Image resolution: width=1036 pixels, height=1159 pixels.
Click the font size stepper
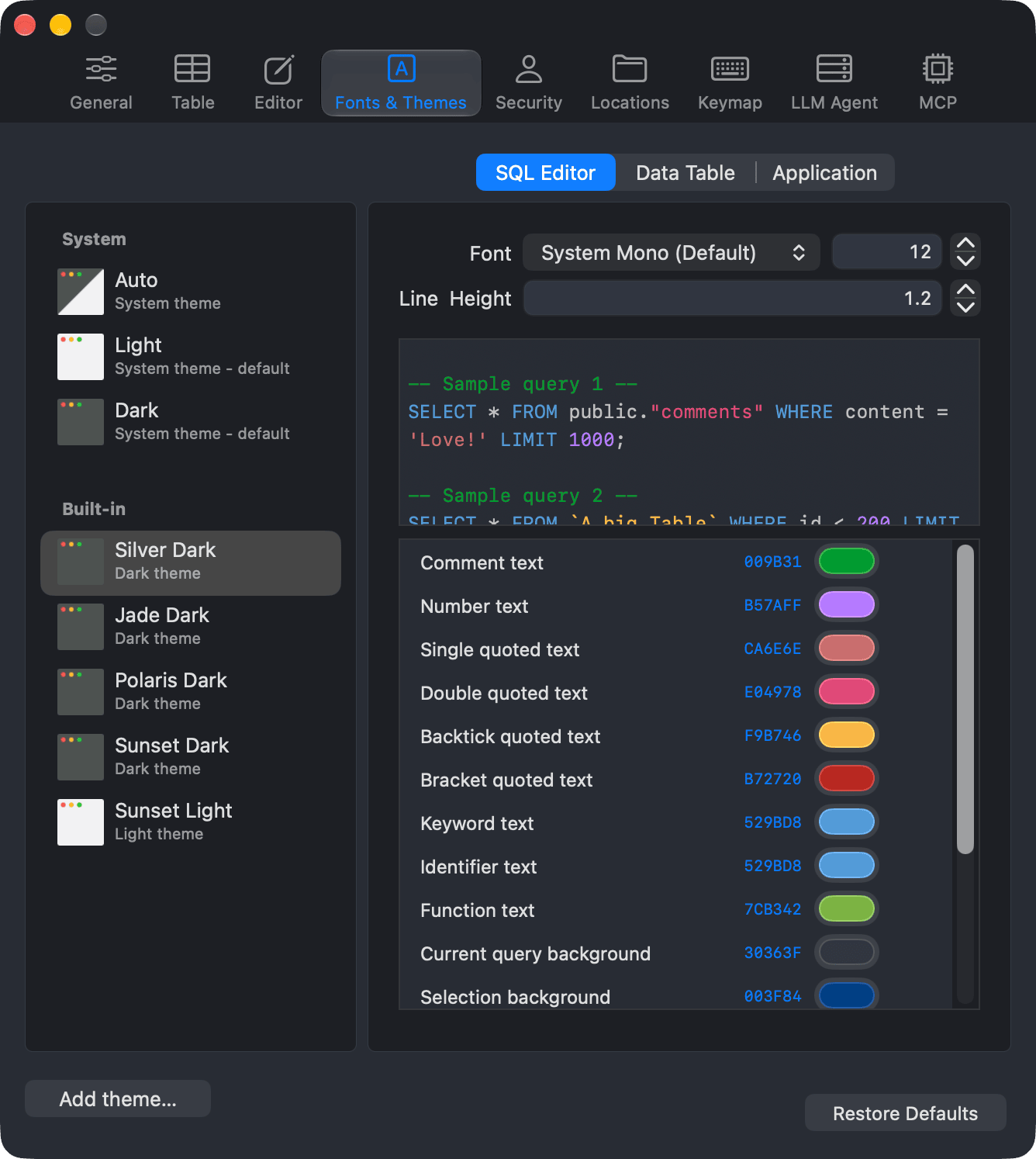point(965,252)
